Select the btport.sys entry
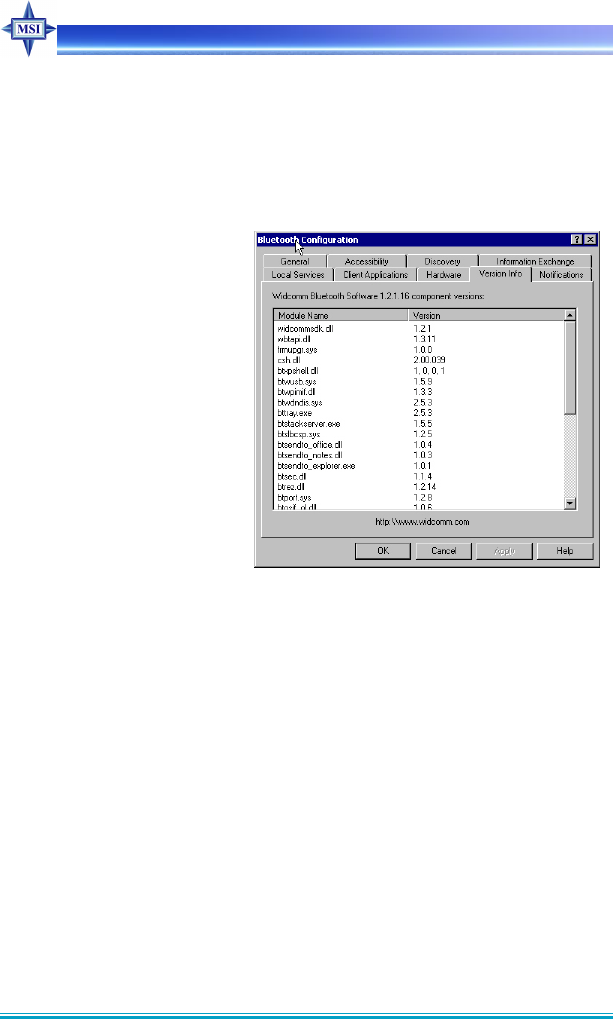613x1019 pixels. [294, 498]
